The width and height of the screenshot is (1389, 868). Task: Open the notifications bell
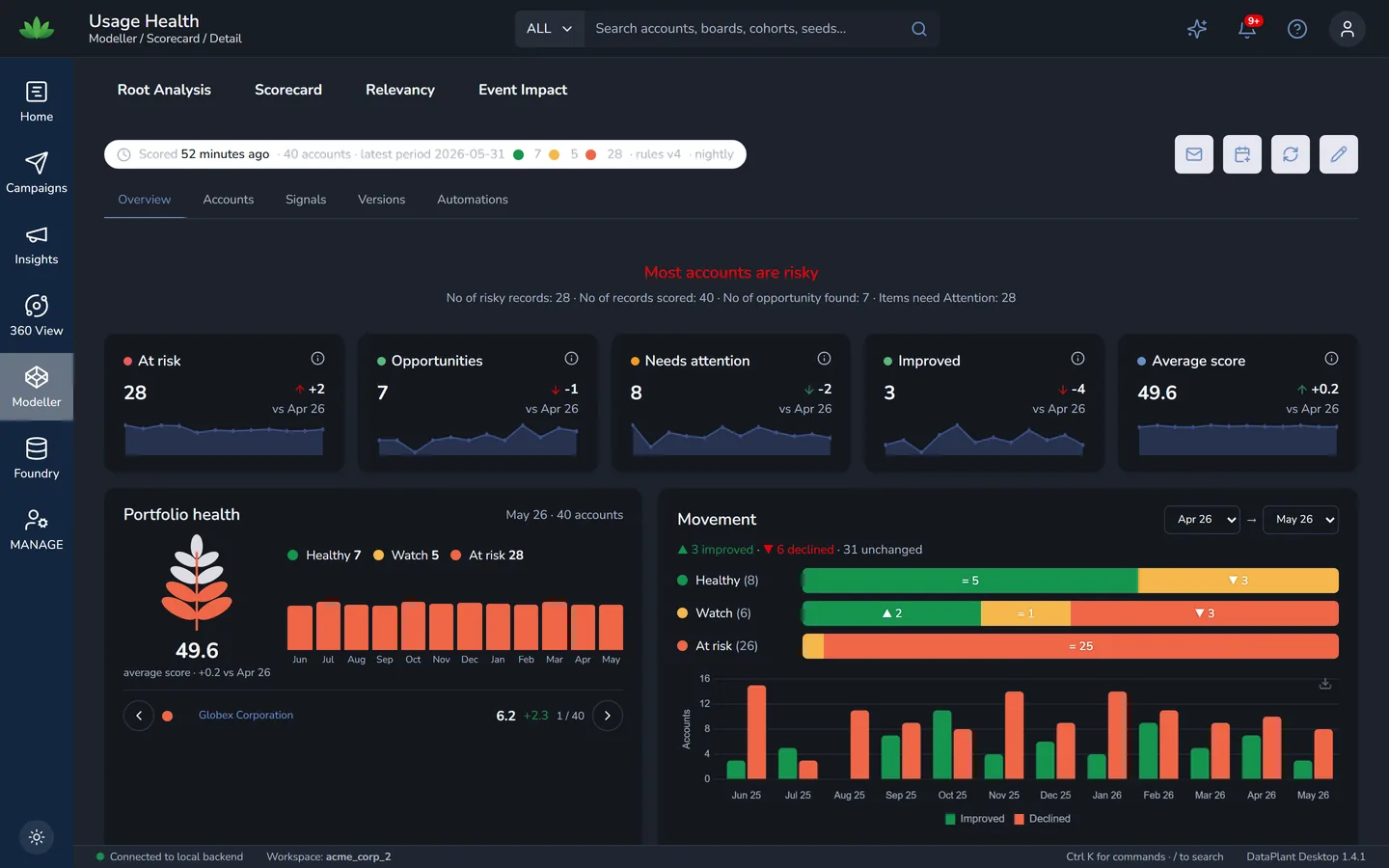1247,29
